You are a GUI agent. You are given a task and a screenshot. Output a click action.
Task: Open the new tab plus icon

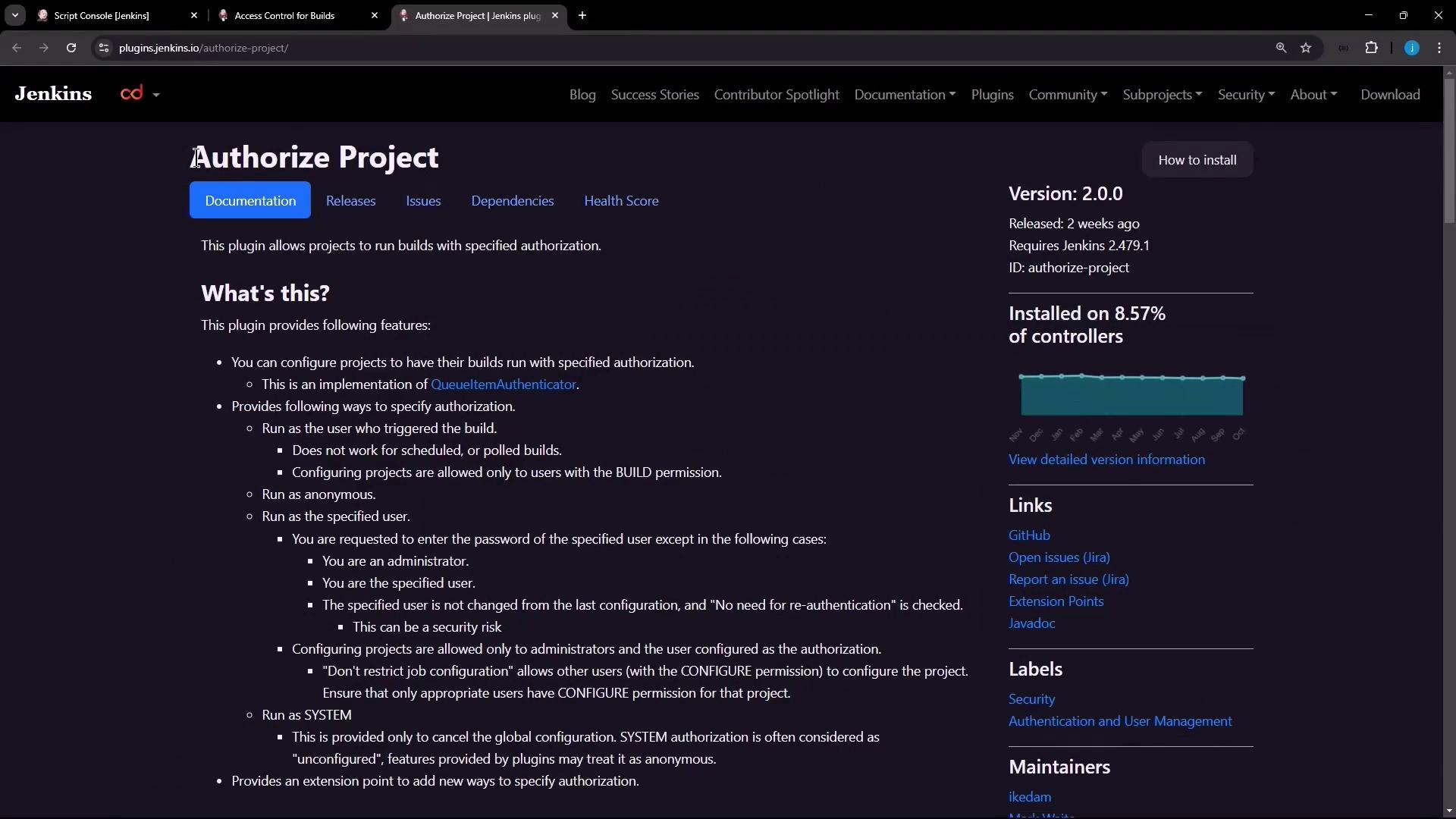tap(582, 15)
